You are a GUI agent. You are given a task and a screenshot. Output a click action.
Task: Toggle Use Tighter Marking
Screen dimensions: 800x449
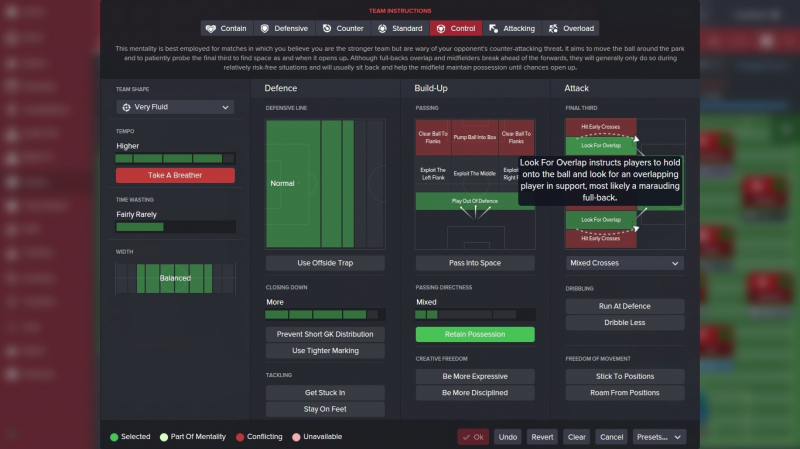pos(325,351)
